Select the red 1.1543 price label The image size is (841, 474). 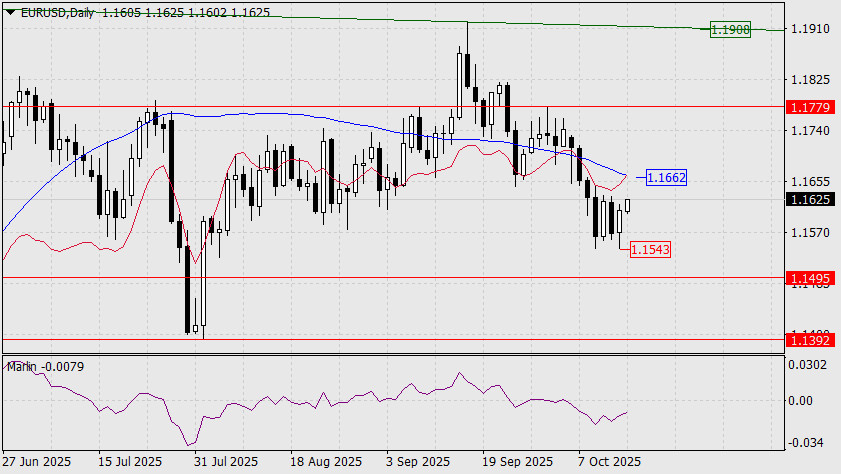tap(650, 247)
